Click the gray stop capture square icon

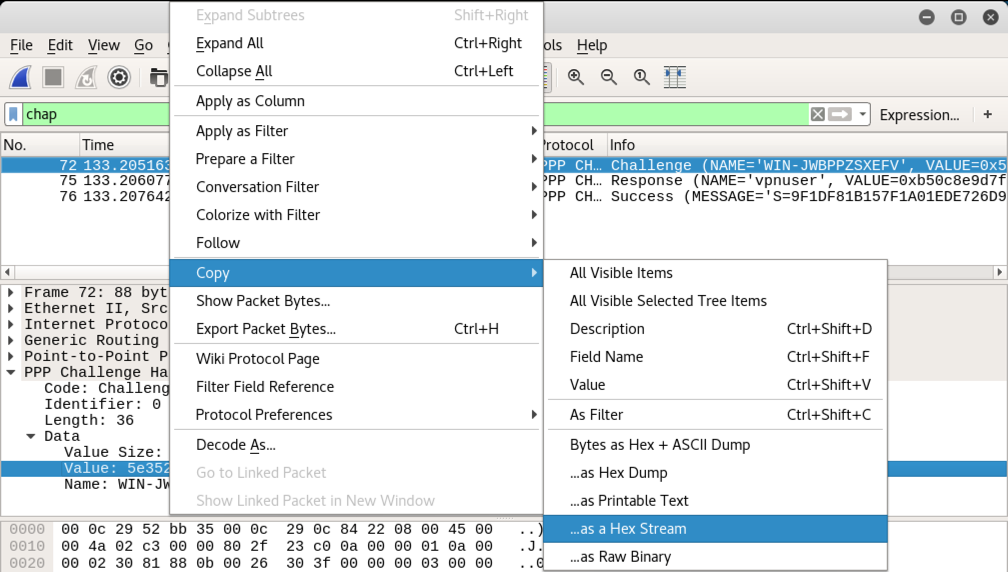pos(53,77)
